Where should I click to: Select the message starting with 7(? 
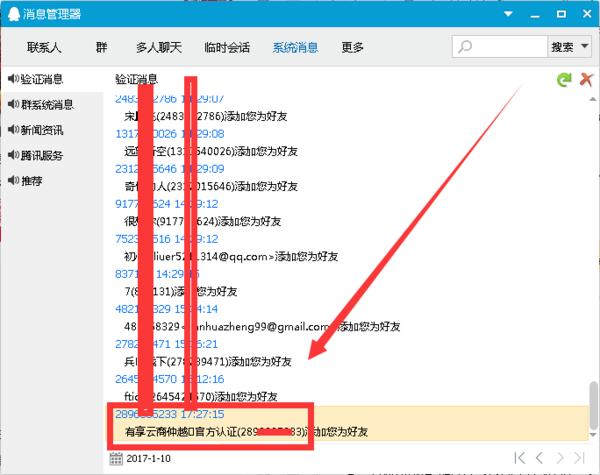click(181, 292)
